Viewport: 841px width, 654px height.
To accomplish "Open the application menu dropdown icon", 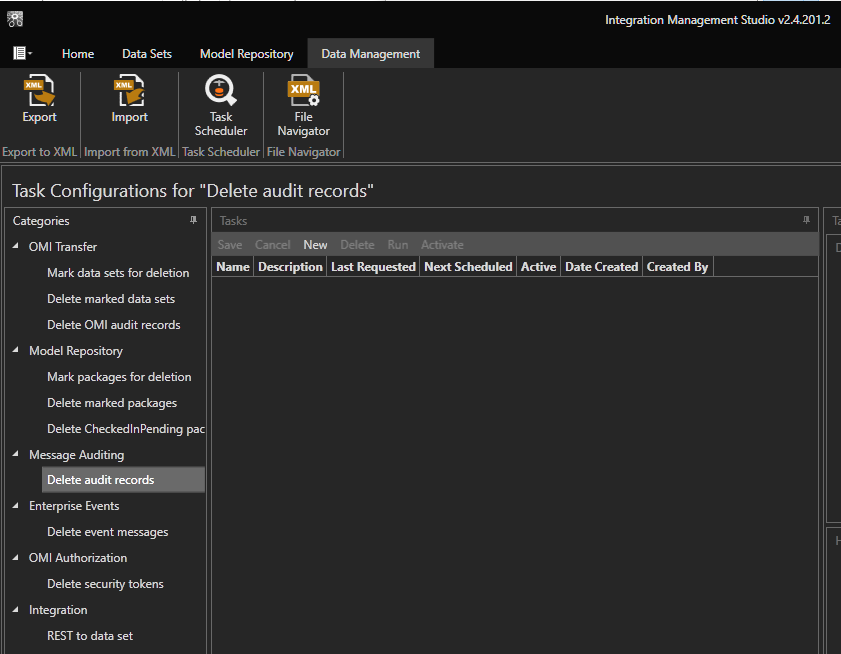I will (x=22, y=53).
